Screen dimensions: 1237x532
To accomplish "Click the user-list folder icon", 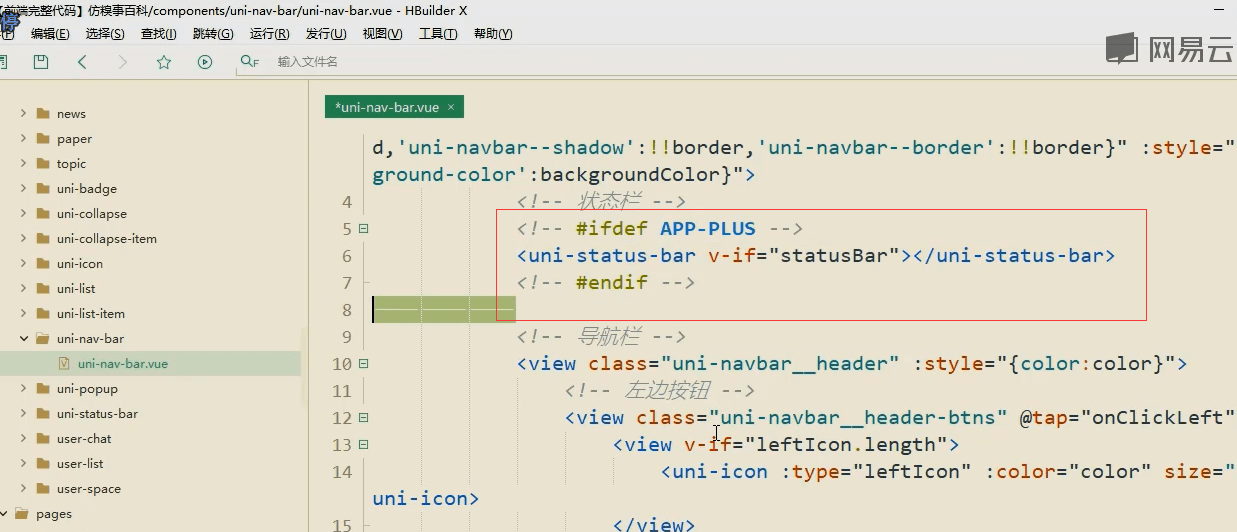I will click(42, 463).
